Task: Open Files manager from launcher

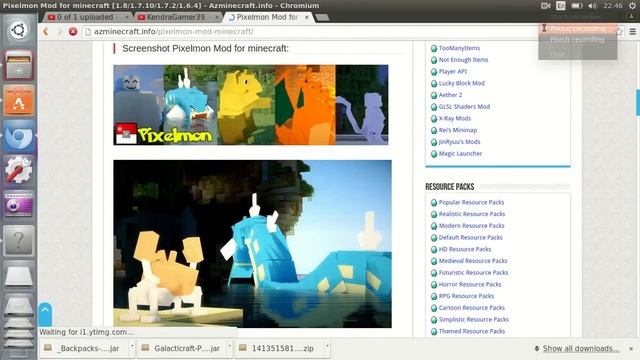Action: click(18, 65)
